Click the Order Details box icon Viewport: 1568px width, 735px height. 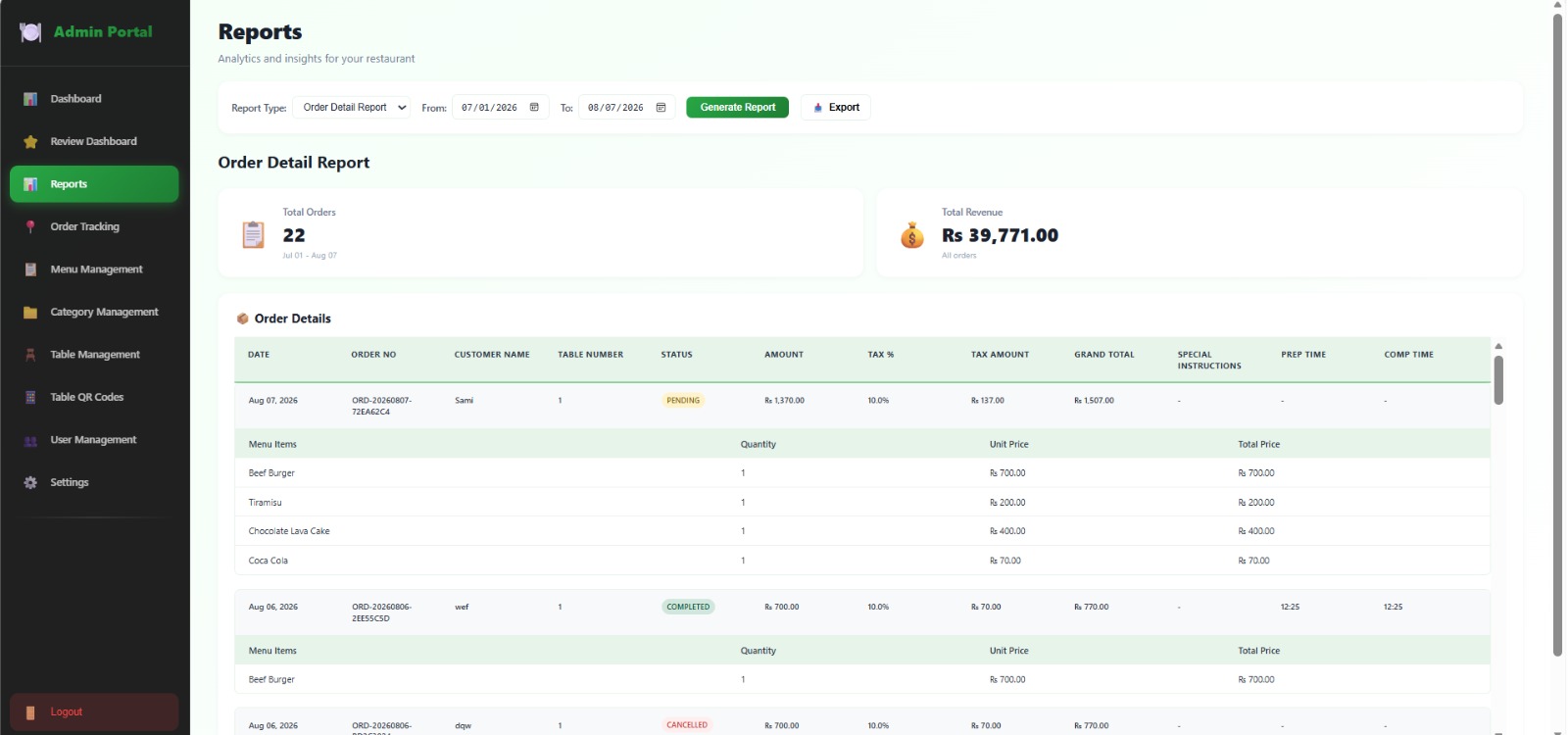[242, 318]
